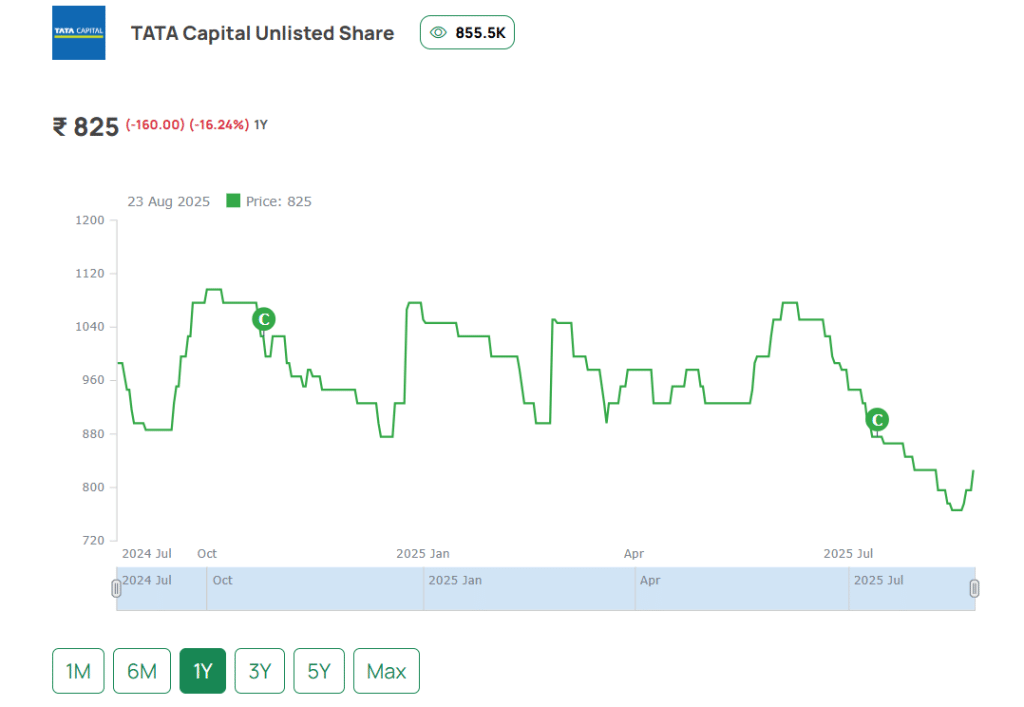Click the 720 y-axis label

tap(93, 540)
